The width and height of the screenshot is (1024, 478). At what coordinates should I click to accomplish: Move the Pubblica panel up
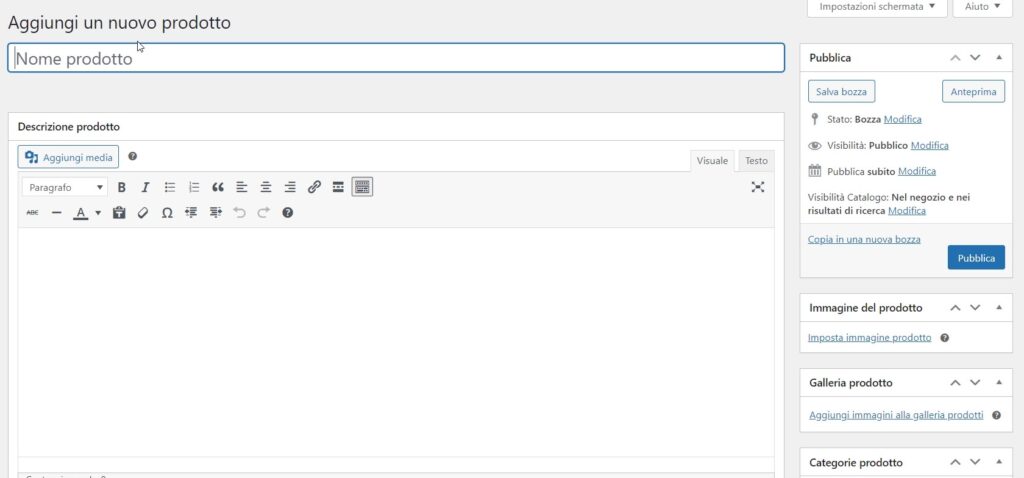[955, 57]
